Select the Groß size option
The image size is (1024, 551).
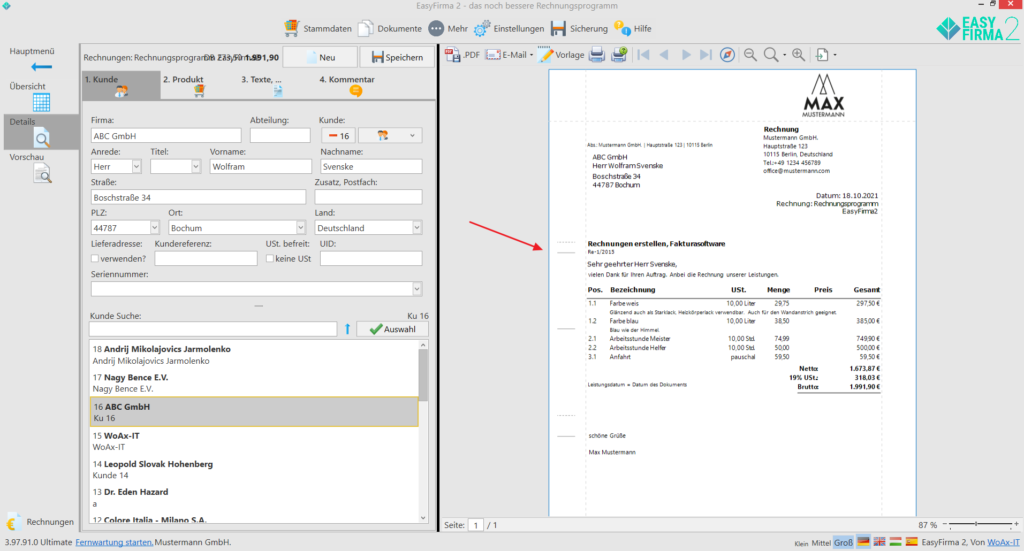843,541
